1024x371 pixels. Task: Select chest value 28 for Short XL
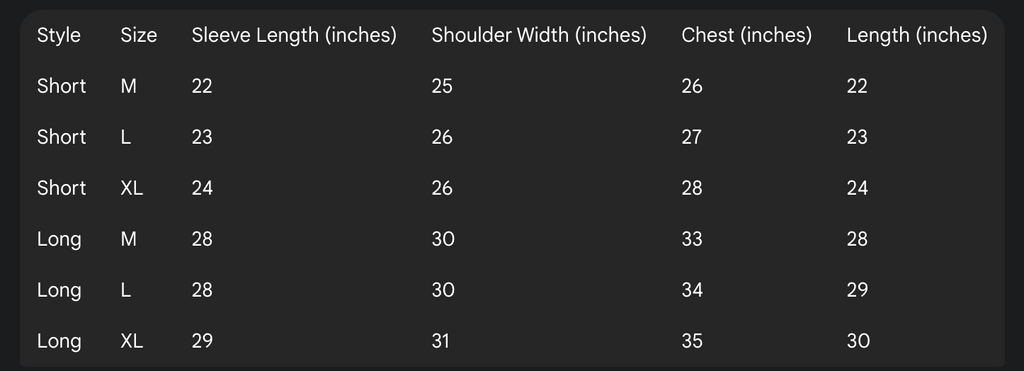[x=692, y=188]
